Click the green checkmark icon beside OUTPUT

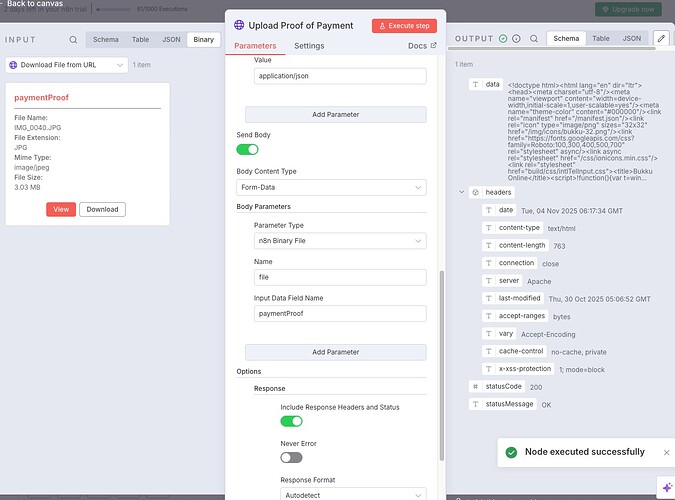click(503, 39)
